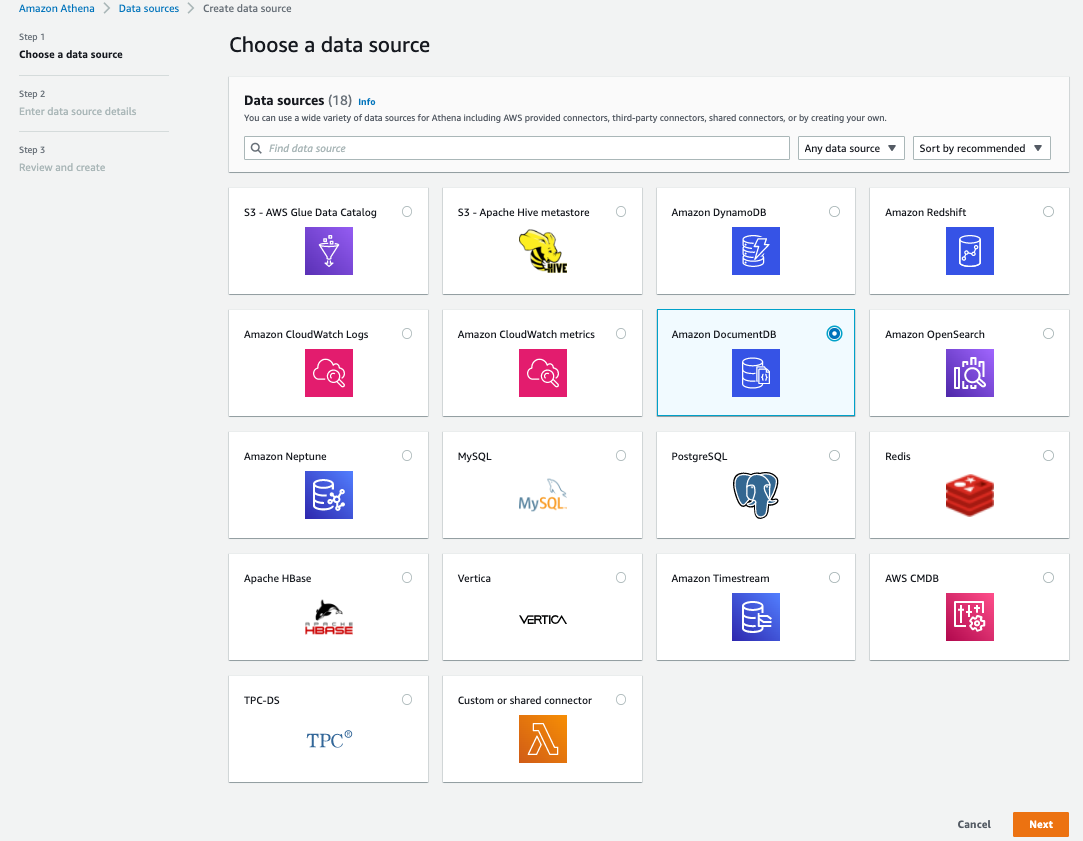
Task: Click the Apache Hive bee logo
Action: point(543,251)
